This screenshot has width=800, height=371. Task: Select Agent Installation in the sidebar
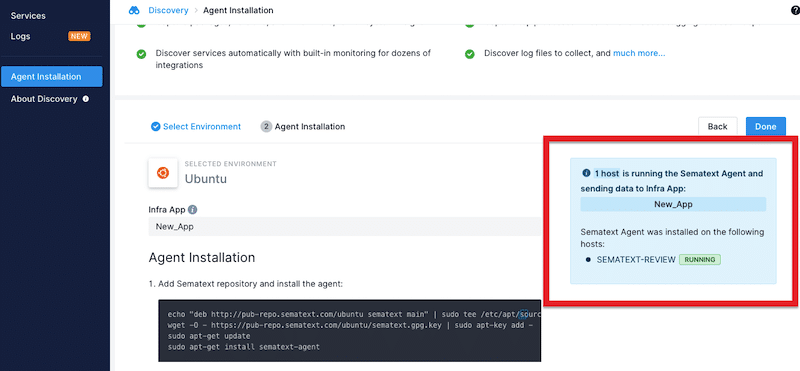(52, 77)
